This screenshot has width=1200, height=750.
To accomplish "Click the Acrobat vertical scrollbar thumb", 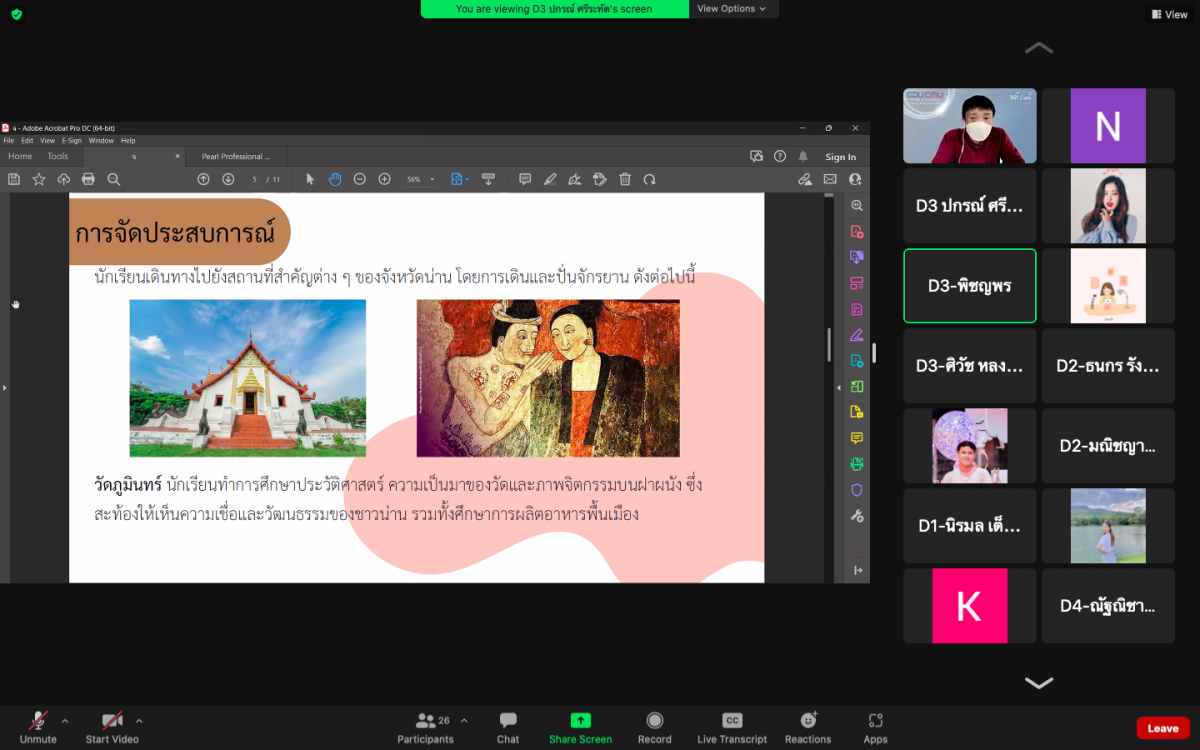I will click(x=829, y=345).
